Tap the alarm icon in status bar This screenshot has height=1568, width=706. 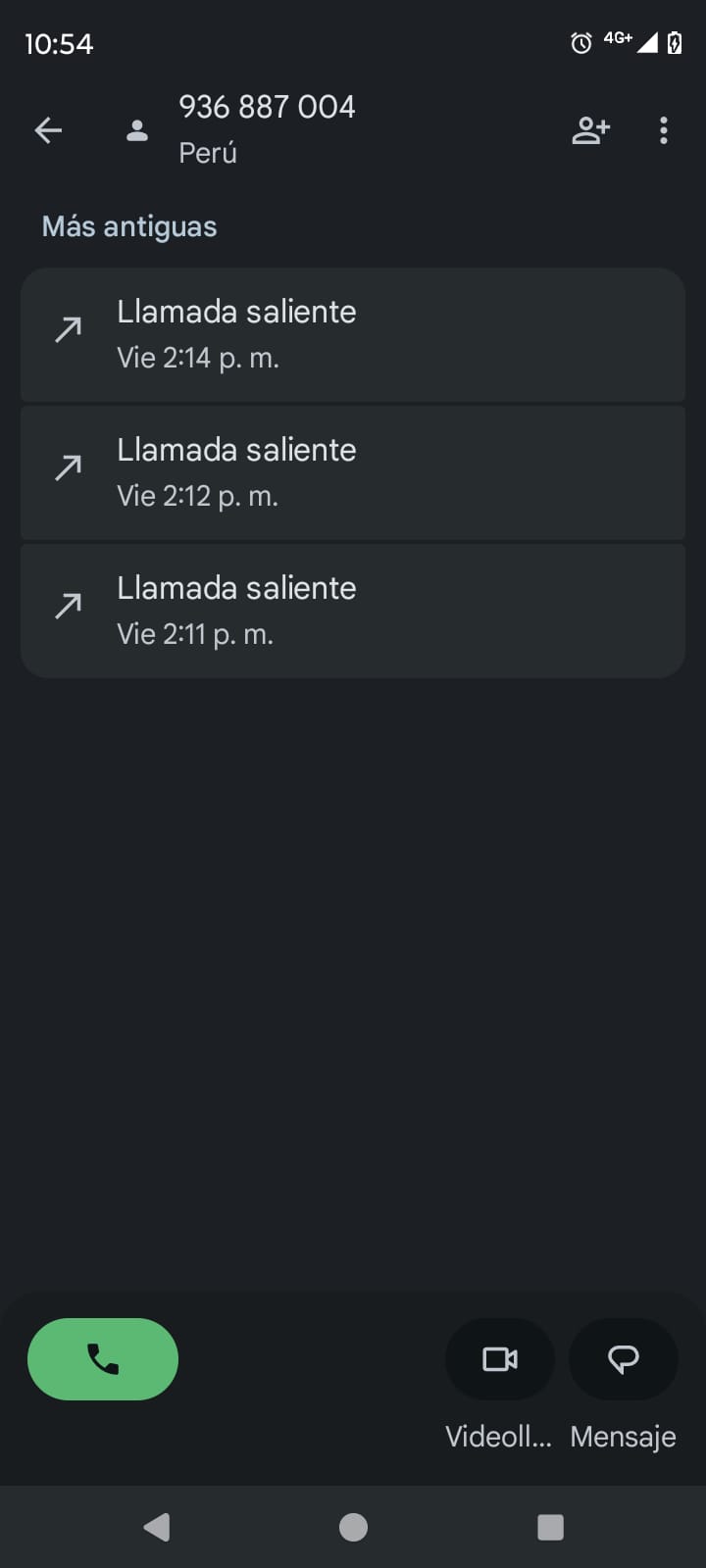pos(581,42)
